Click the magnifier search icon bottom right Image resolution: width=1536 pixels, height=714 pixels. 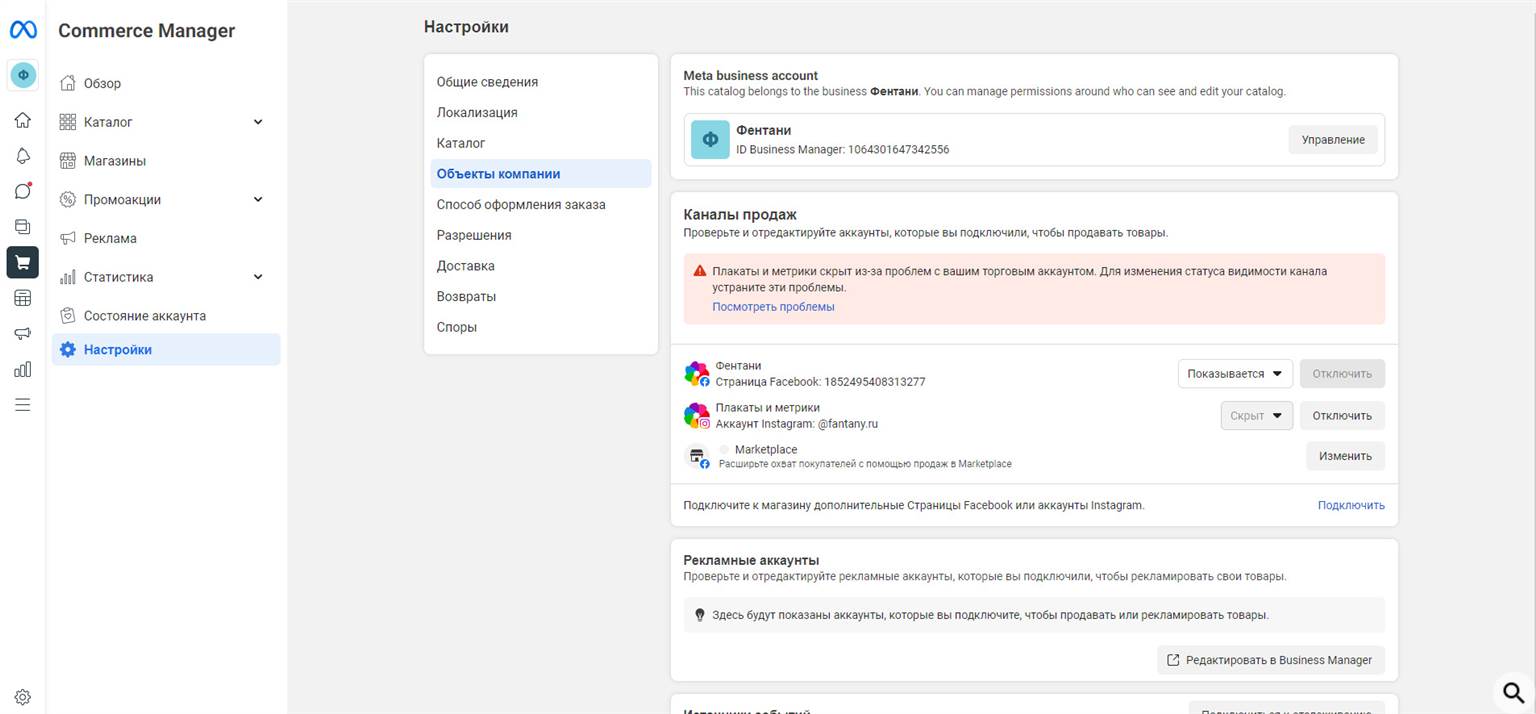point(1514,692)
